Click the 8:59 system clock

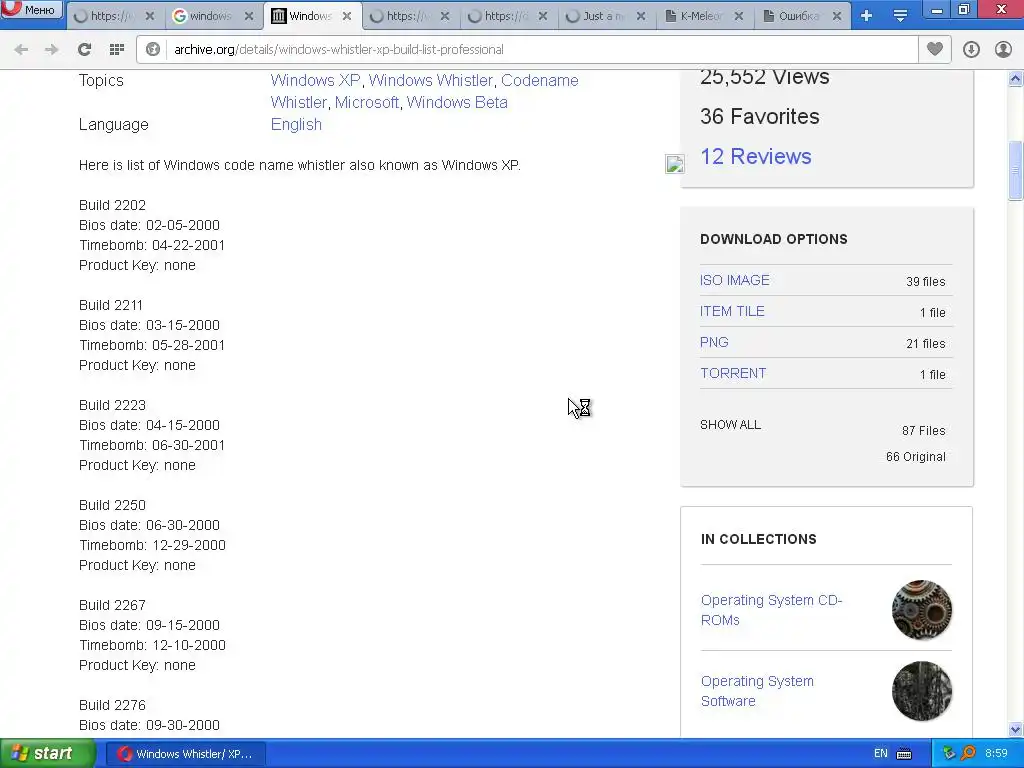(996, 754)
